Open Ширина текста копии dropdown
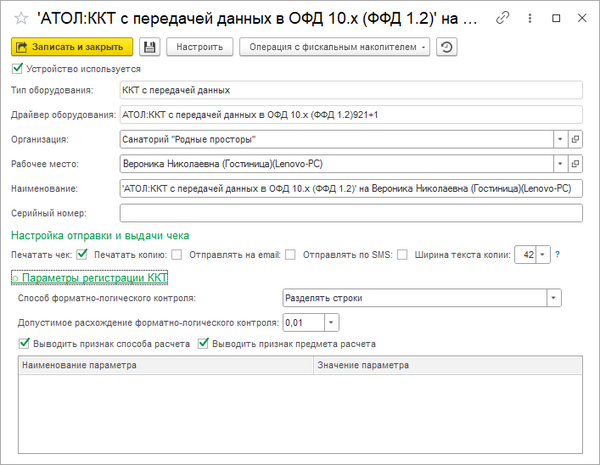Screen dimensions: 600x465 point(543,255)
